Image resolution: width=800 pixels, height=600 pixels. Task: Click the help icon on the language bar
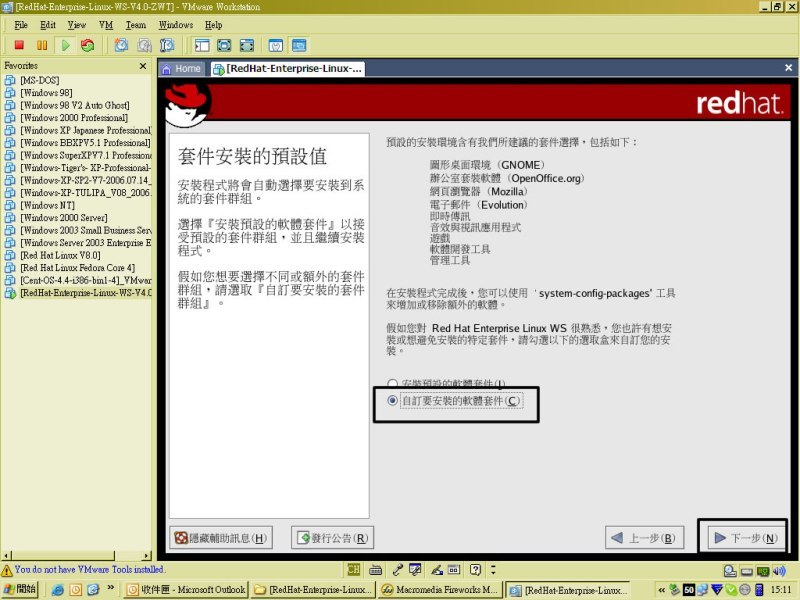[475, 569]
